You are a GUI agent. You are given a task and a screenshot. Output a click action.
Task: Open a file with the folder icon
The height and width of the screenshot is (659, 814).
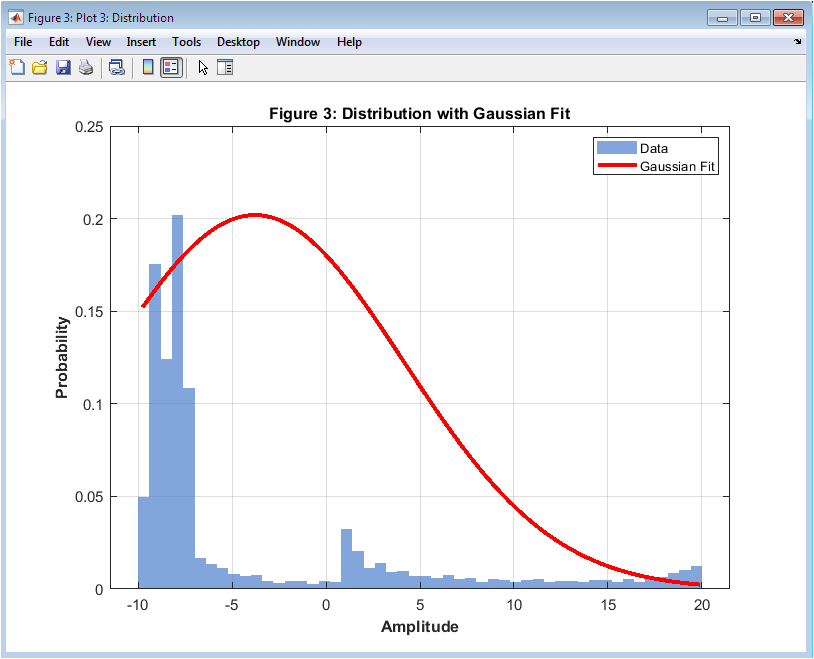click(x=40, y=68)
